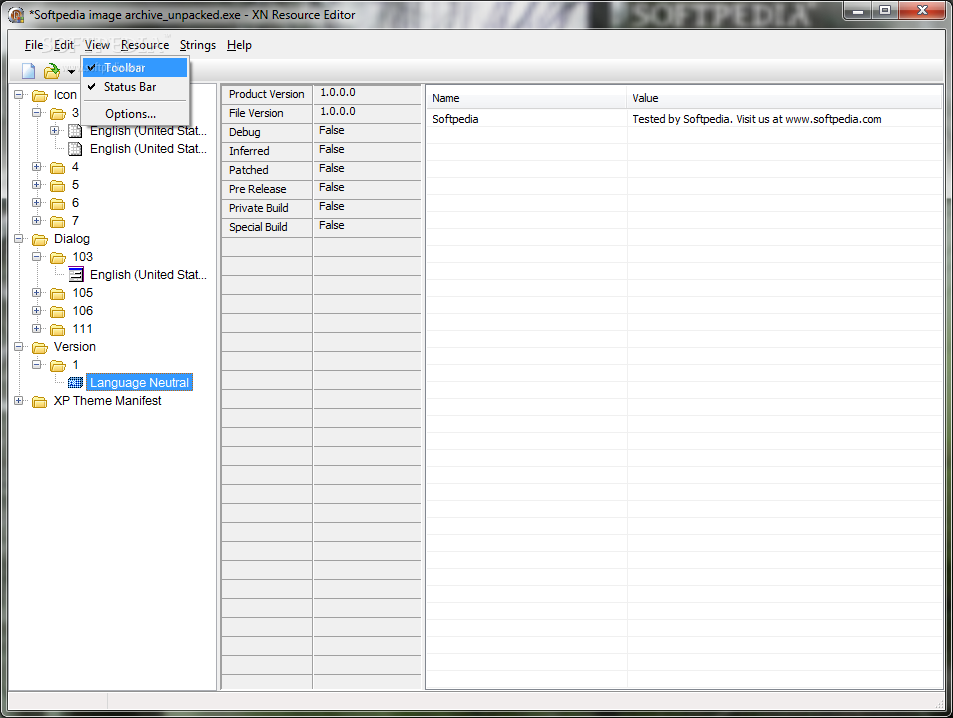This screenshot has height=718, width=953.
Task: Click the Name column header
Action: pyautogui.click(x=526, y=98)
